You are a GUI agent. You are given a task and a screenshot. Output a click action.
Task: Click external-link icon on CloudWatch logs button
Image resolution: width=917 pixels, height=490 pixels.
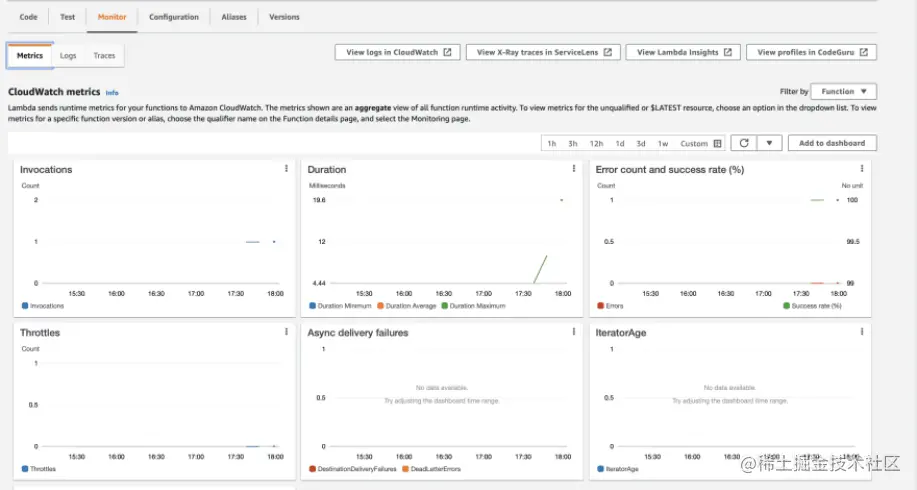447,52
